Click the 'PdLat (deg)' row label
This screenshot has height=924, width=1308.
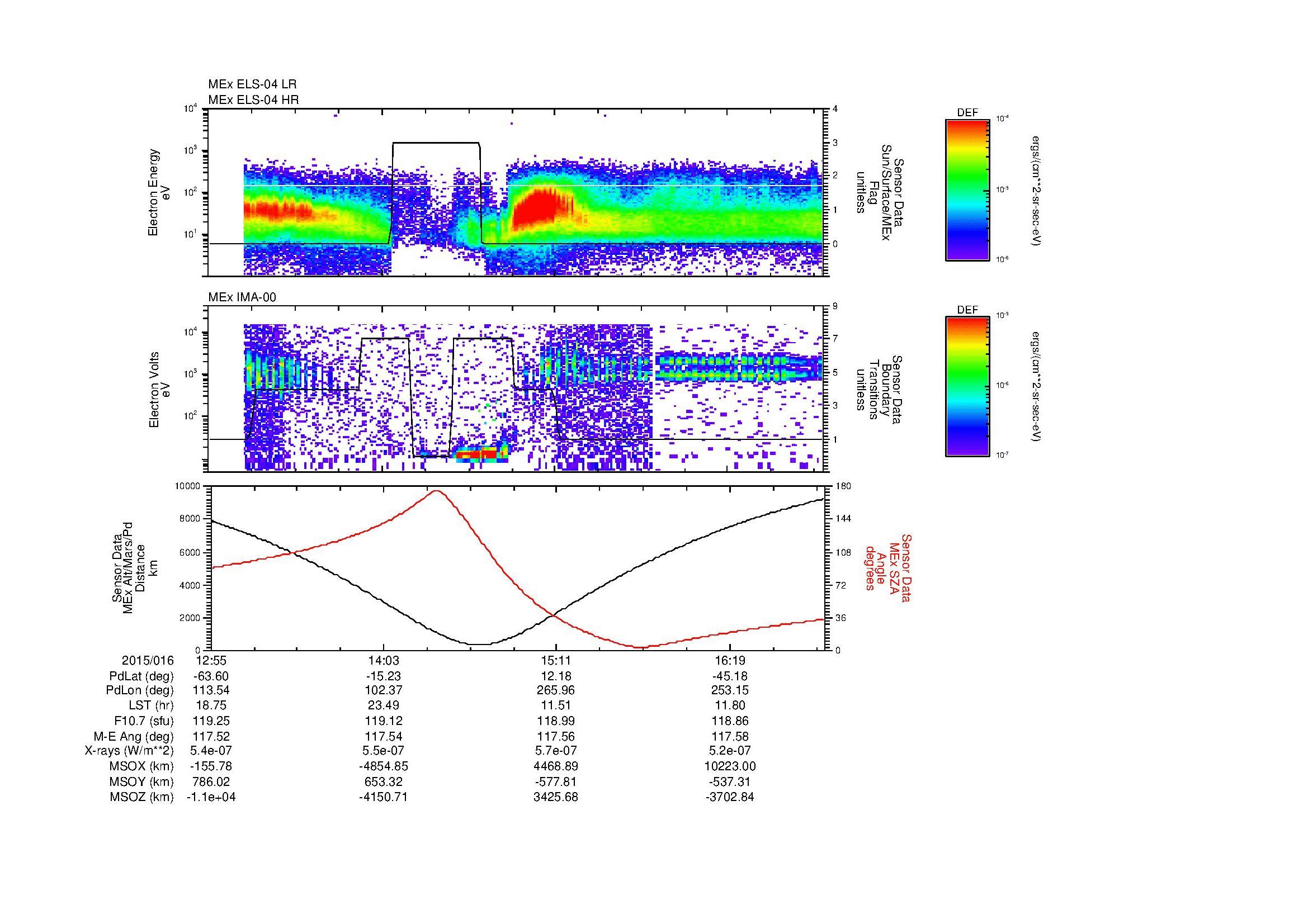pos(141,676)
